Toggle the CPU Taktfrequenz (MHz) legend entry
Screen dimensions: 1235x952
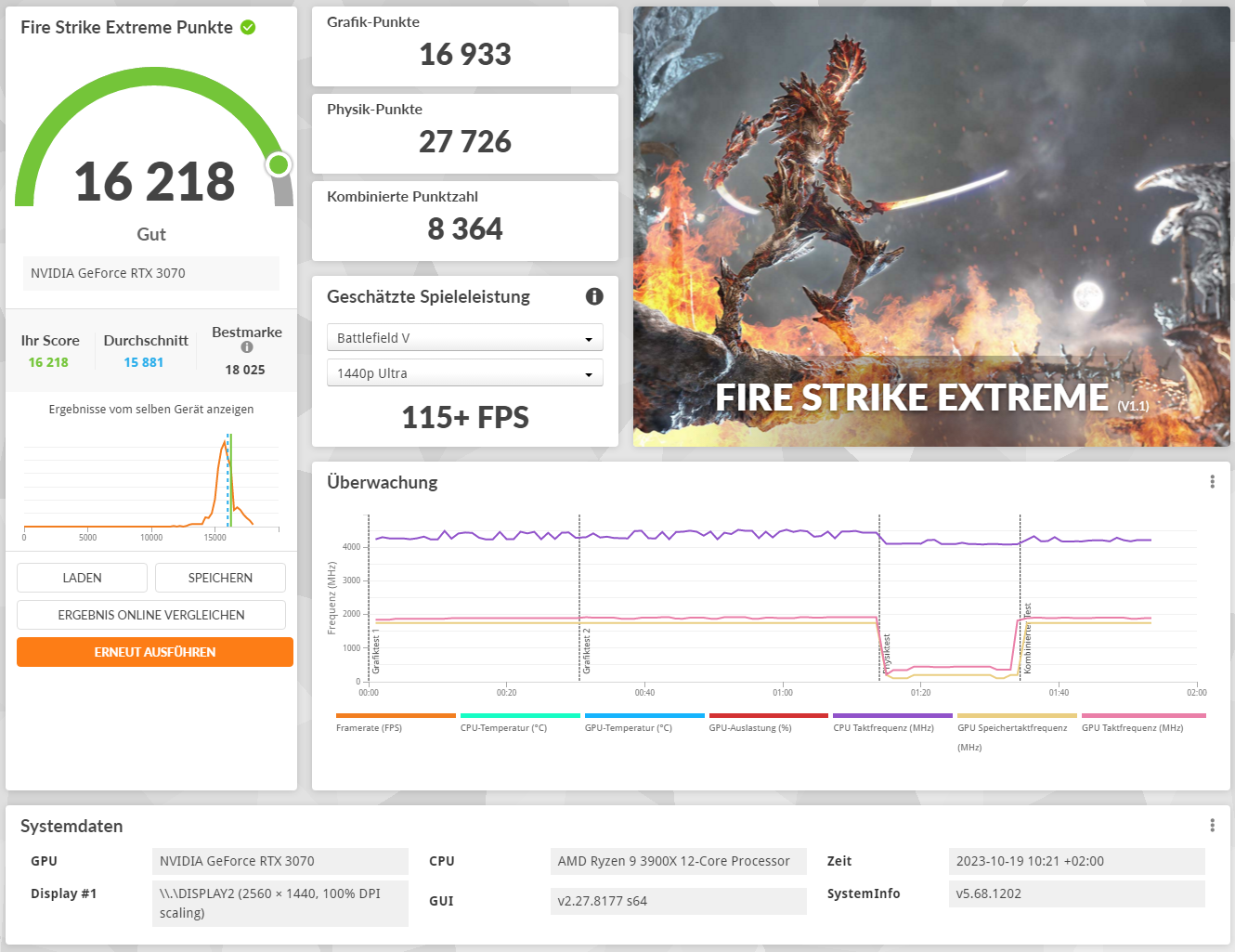892,723
